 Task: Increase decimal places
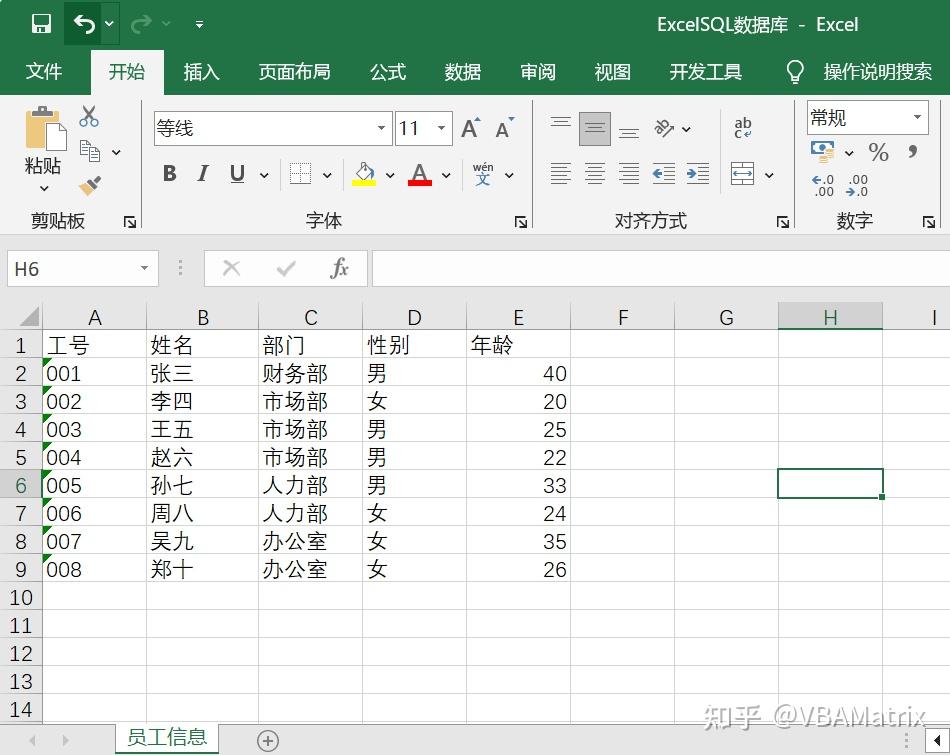click(x=823, y=185)
